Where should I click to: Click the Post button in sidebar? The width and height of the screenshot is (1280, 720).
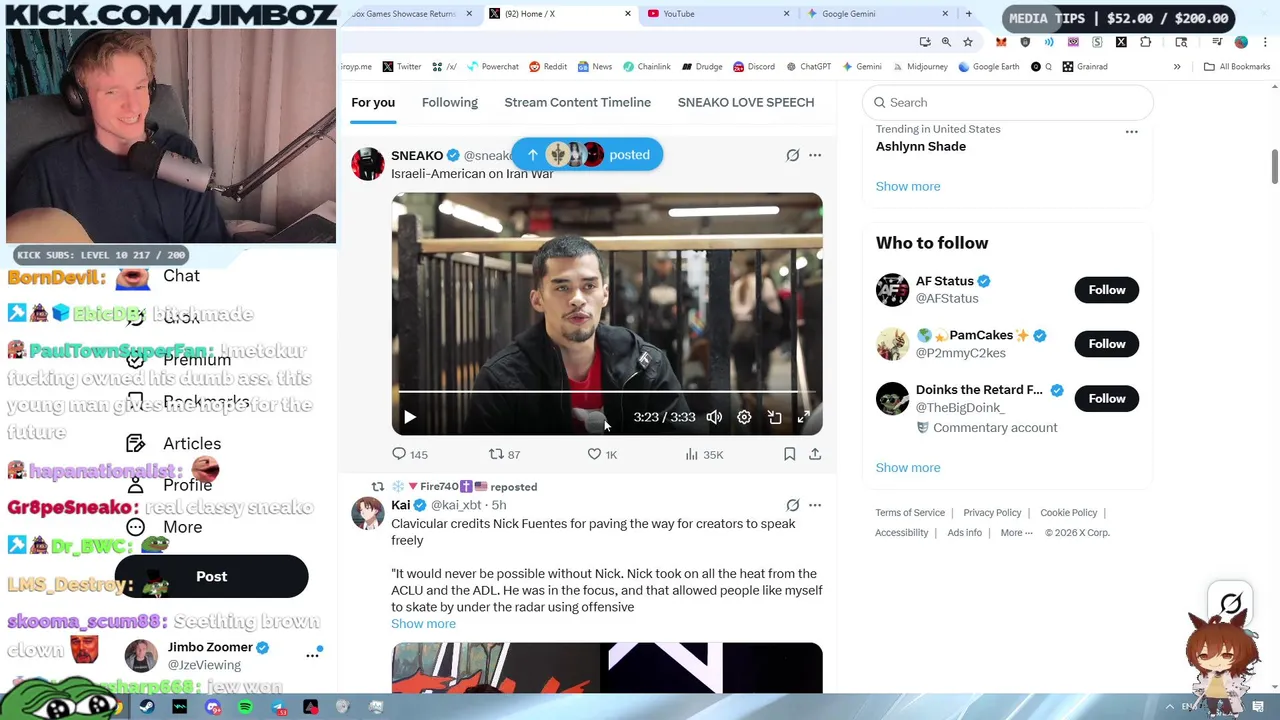(212, 577)
